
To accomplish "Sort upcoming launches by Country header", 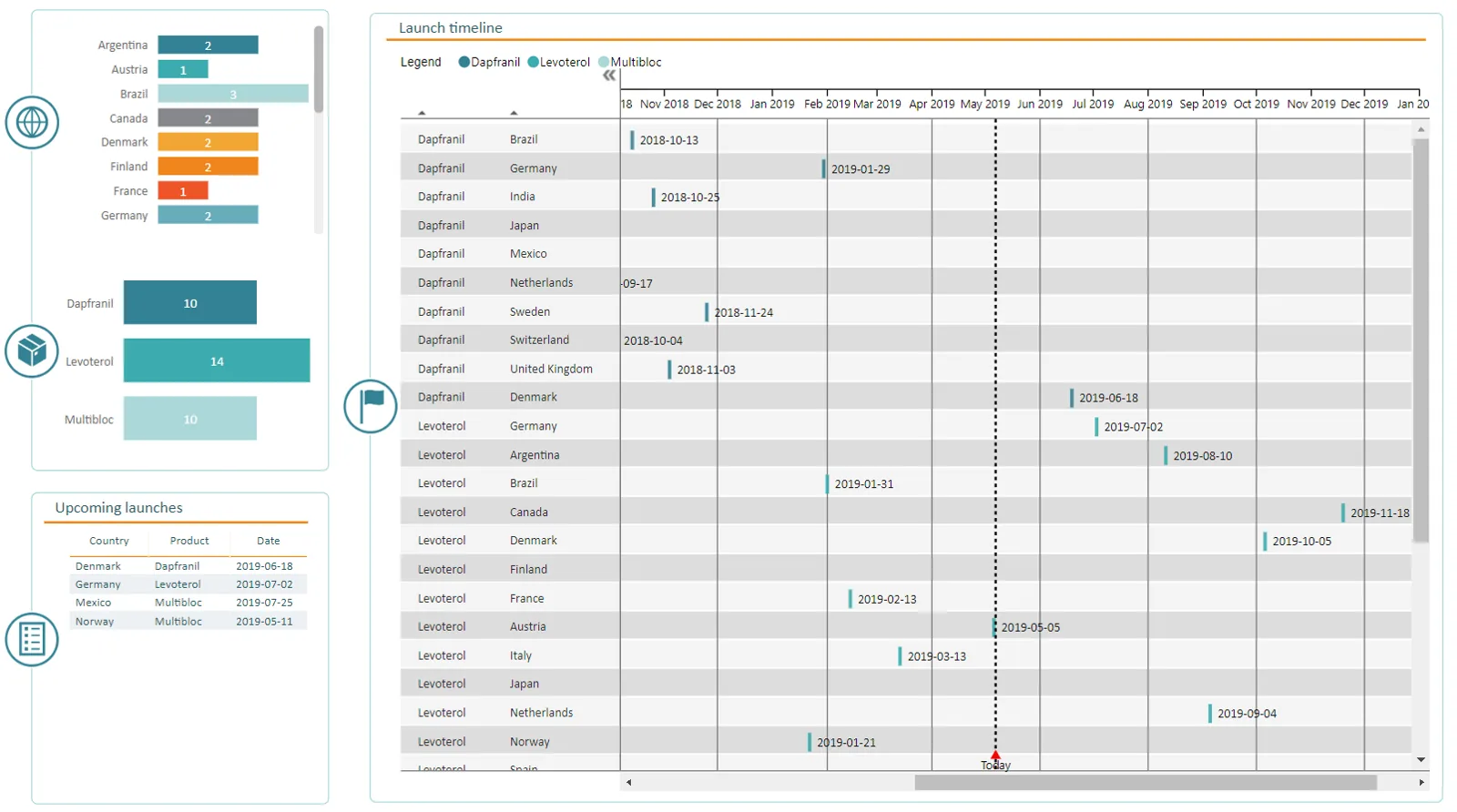I will [109, 541].
